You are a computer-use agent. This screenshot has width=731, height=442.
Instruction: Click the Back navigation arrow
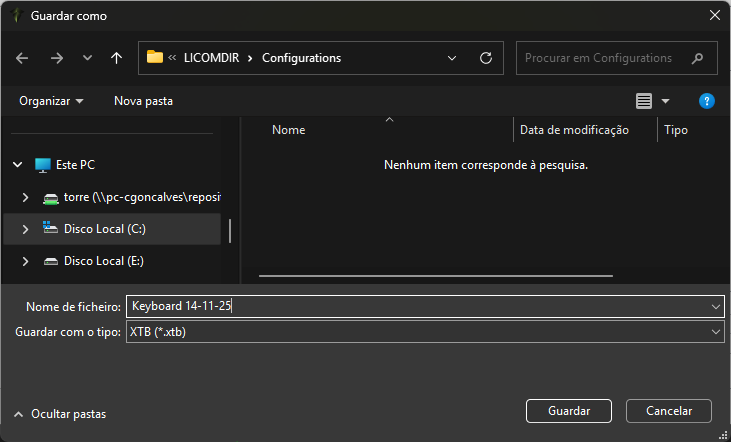[23, 58]
